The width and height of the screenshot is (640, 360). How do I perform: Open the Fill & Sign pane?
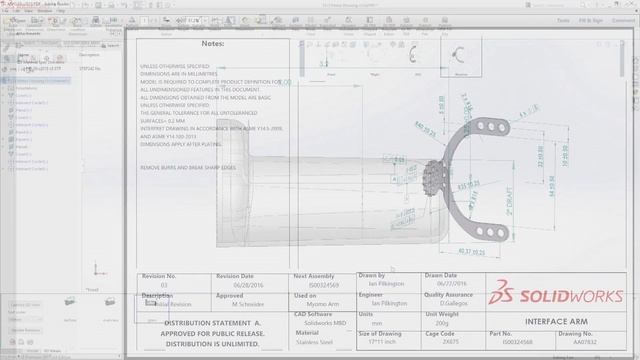pyautogui.click(x=591, y=20)
